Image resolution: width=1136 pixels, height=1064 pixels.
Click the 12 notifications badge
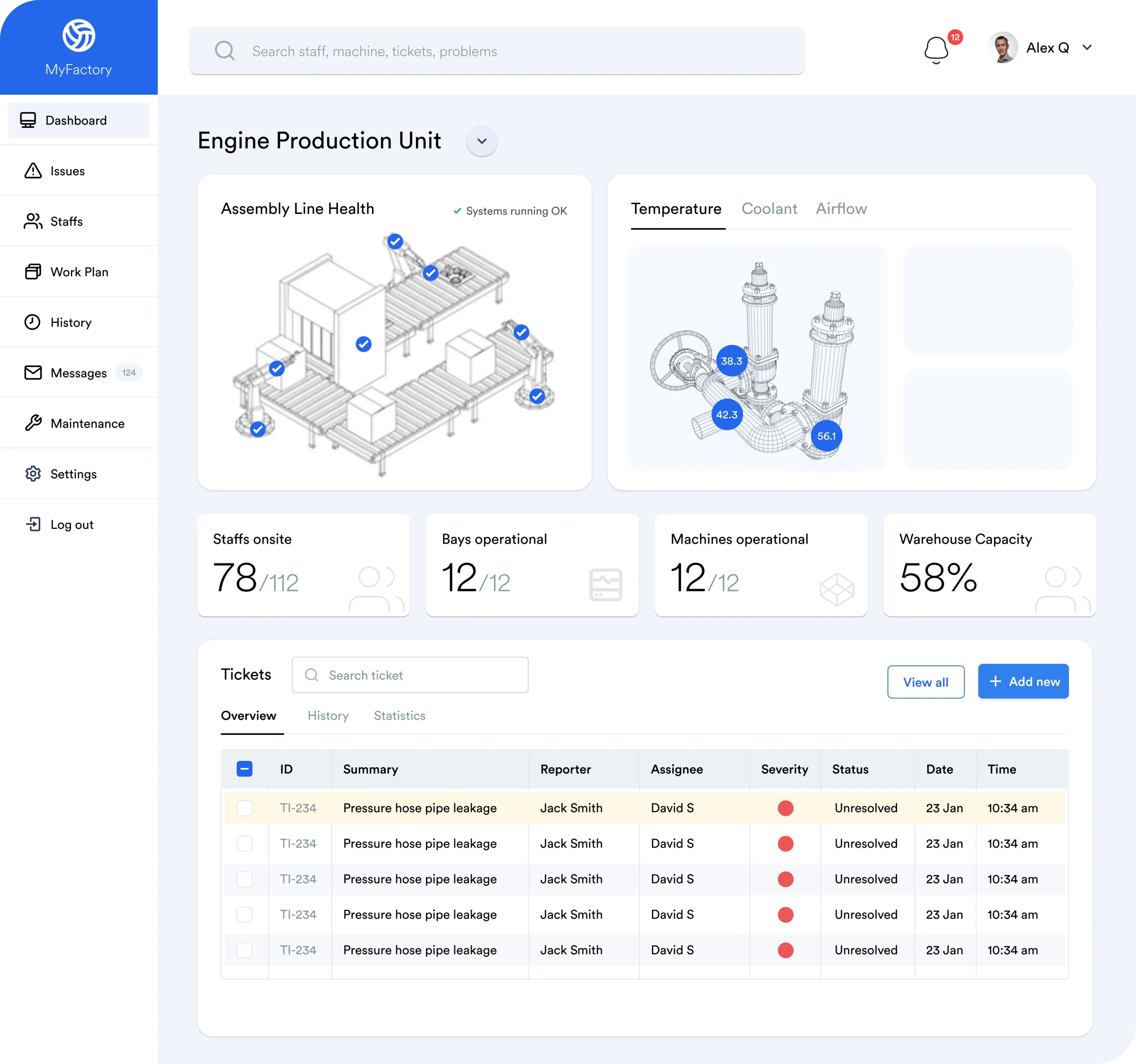(x=956, y=37)
